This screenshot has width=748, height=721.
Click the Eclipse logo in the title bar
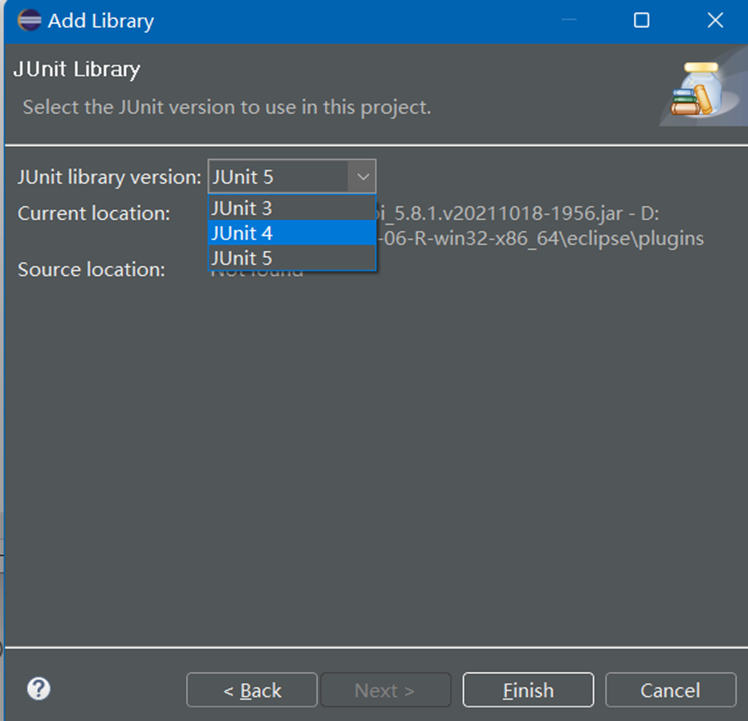(x=28, y=20)
